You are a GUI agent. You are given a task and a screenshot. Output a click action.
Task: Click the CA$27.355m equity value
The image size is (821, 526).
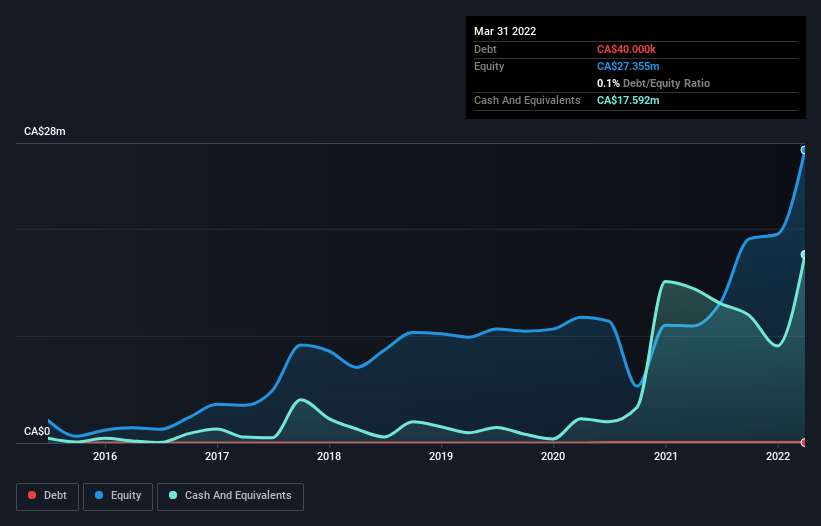click(x=628, y=66)
